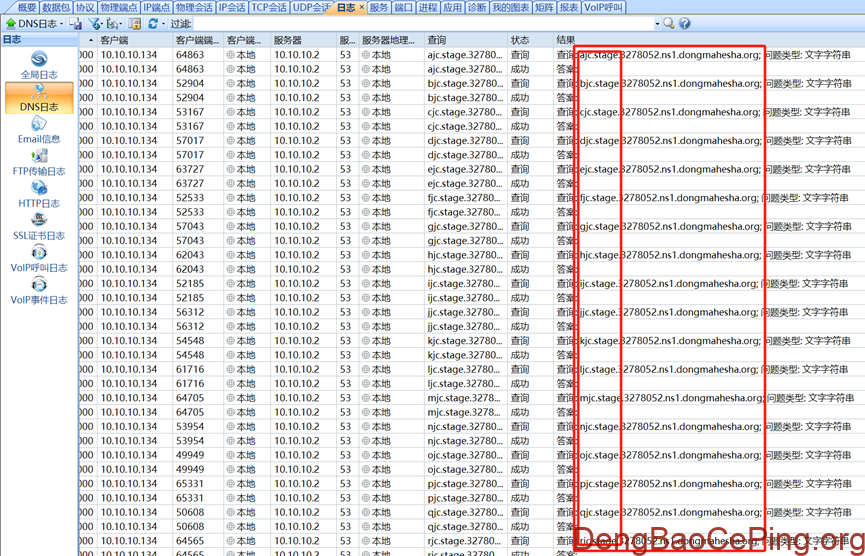This screenshot has width=865, height=556.
Task: Select the Email信息 log icon
Action: pyautogui.click(x=40, y=130)
